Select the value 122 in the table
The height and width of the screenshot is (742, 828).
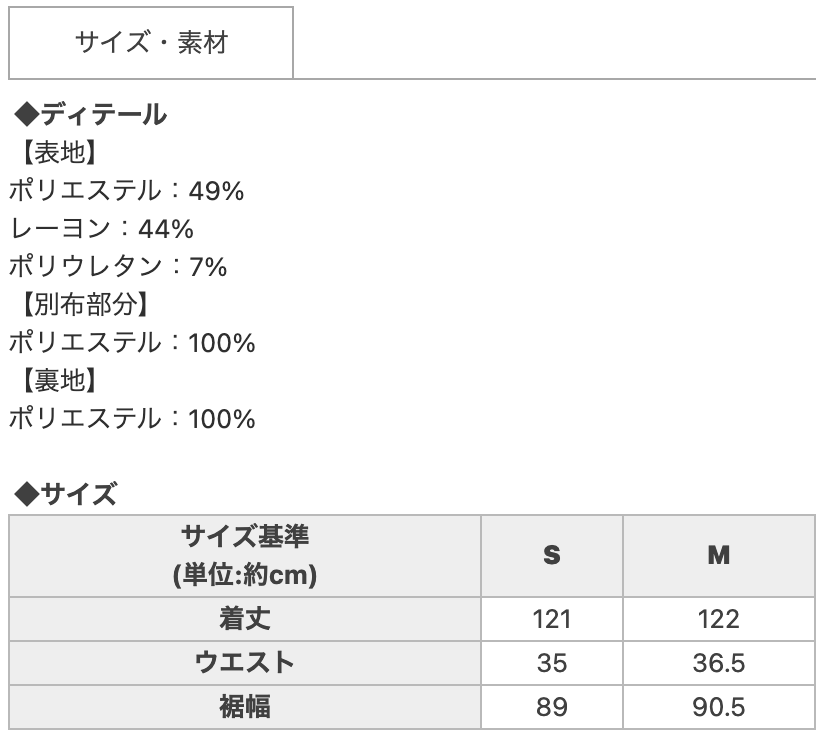[714, 615]
